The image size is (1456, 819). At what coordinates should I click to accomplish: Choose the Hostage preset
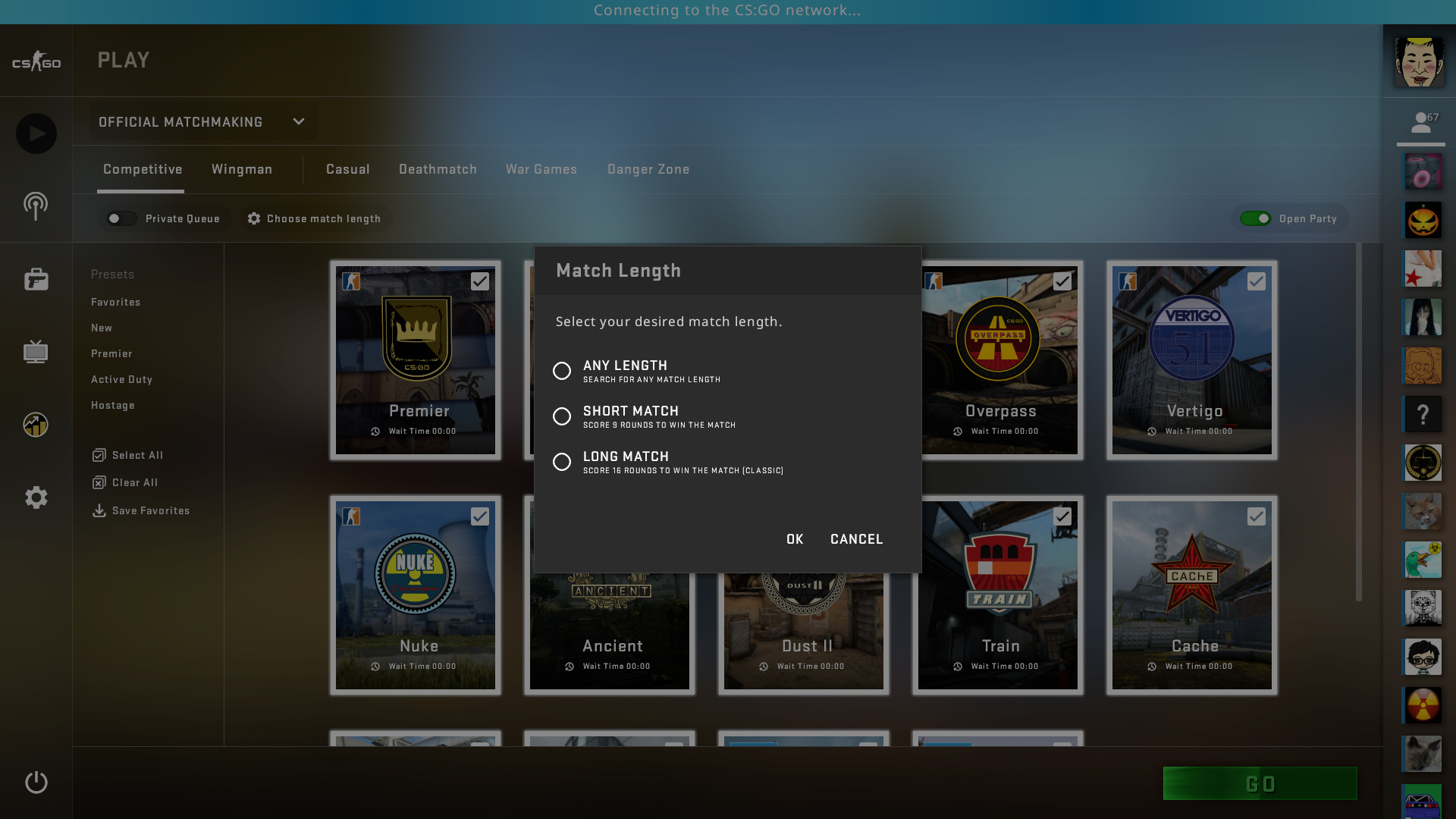(113, 405)
